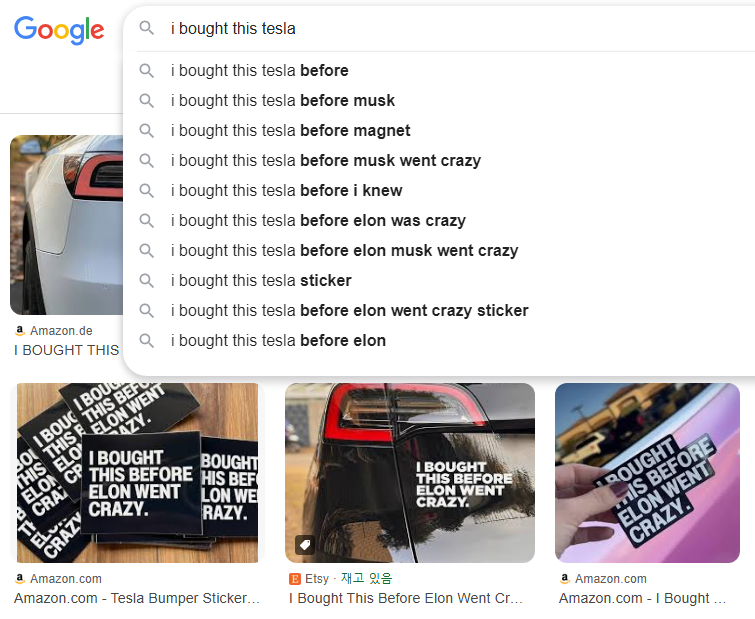The height and width of the screenshot is (619, 755).
Task: Open Etsy 'I Bought This Before Elon' link
Action: tap(406, 598)
